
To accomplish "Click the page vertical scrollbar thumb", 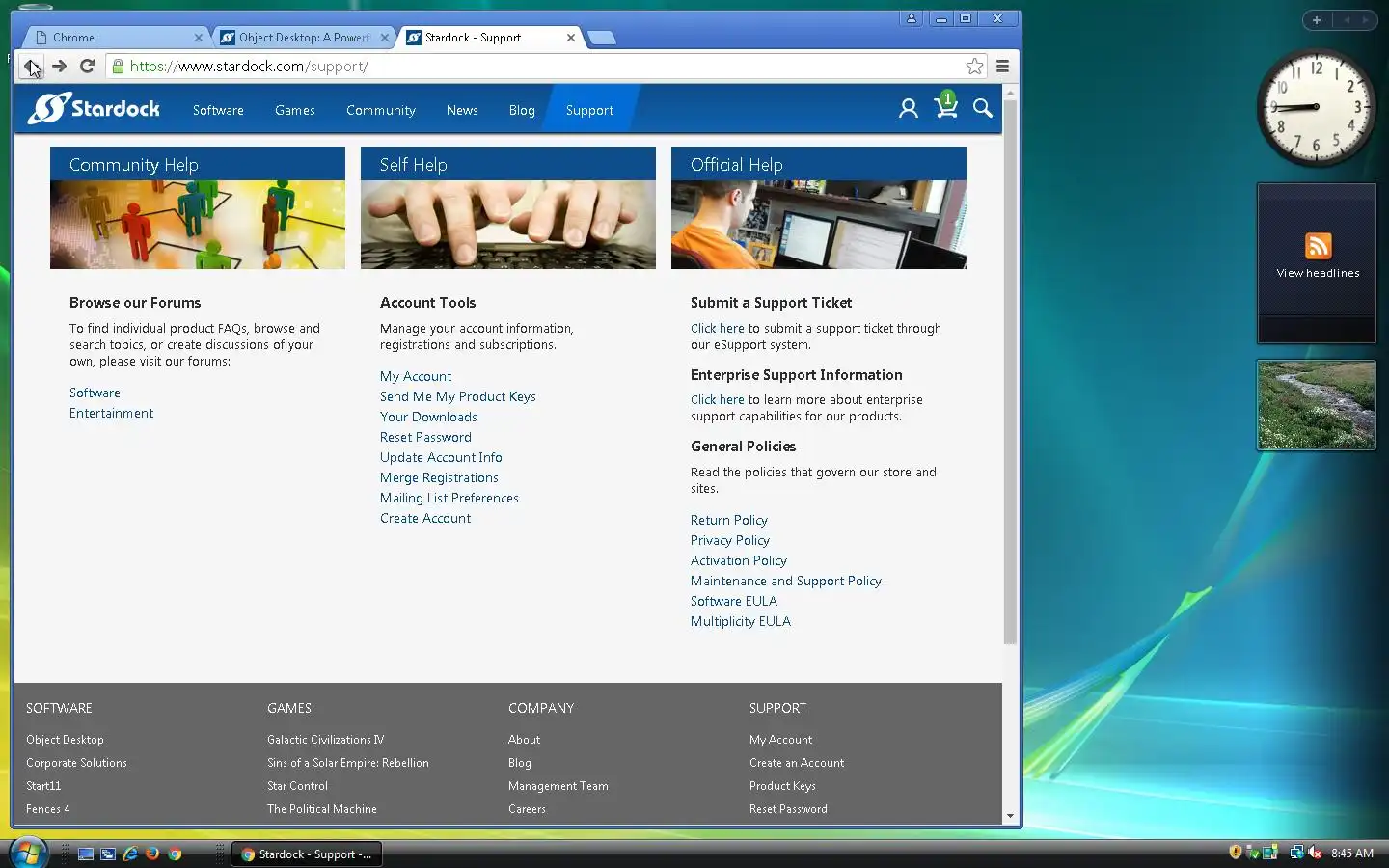I will pyautogui.click(x=1010, y=371).
